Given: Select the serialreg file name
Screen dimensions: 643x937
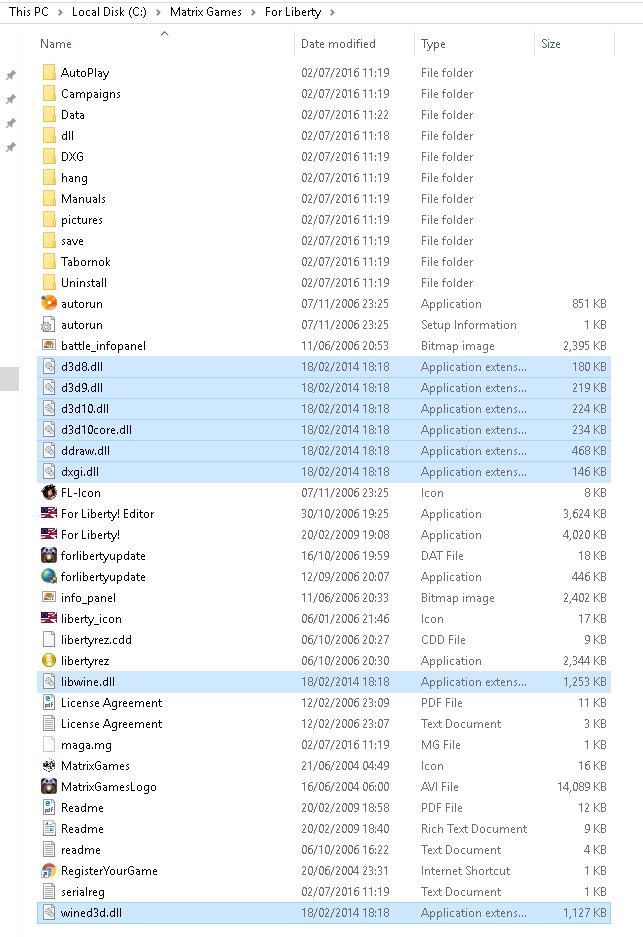Looking at the screenshot, I should [82, 892].
